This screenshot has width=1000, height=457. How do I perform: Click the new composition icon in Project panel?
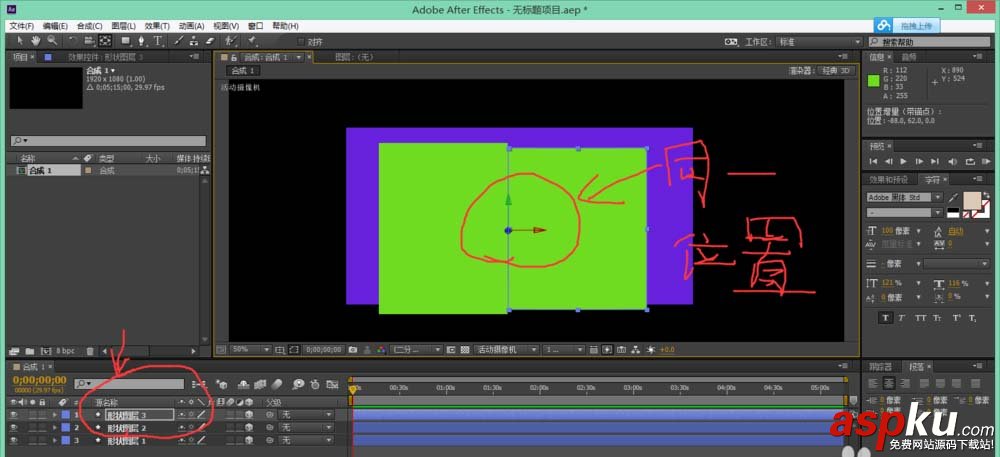point(46,351)
